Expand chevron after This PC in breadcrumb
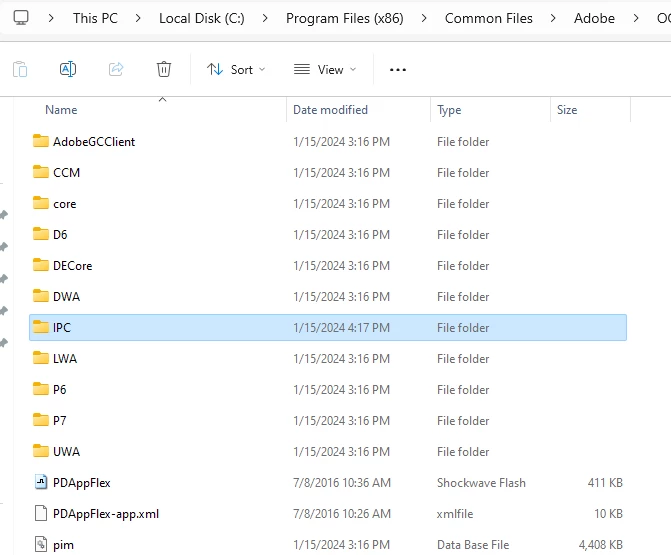Image resolution: width=671 pixels, height=555 pixels. [x=138, y=18]
